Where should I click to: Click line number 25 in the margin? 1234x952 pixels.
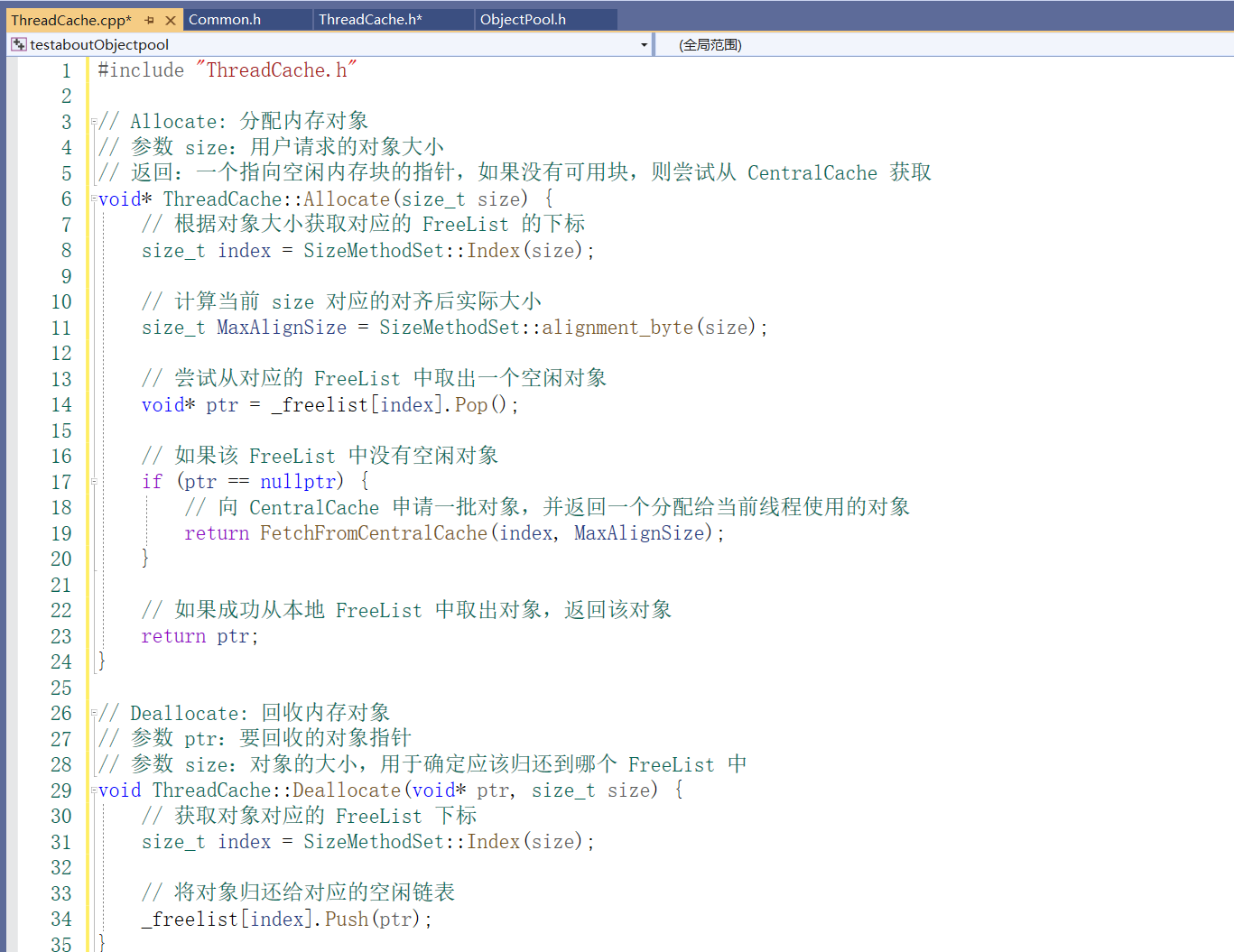click(60, 688)
